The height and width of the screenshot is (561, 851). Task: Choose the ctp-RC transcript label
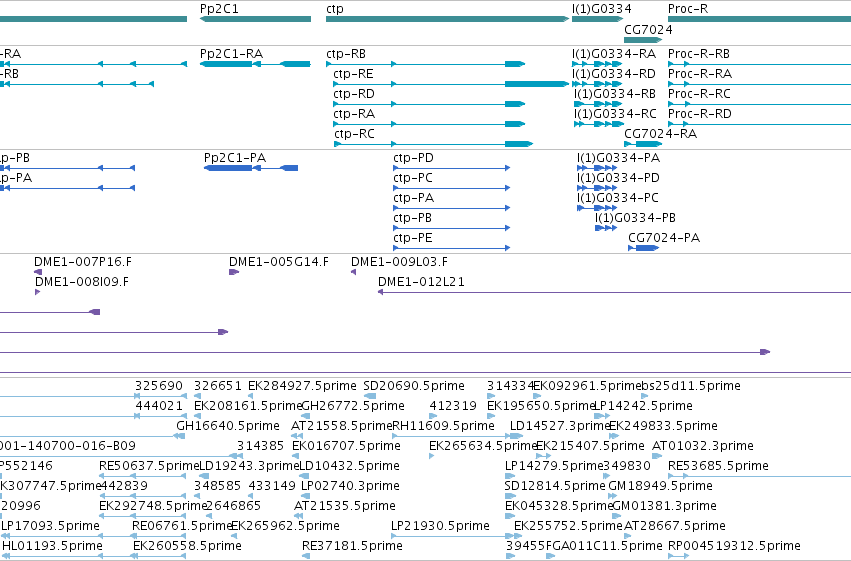pyautogui.click(x=354, y=134)
